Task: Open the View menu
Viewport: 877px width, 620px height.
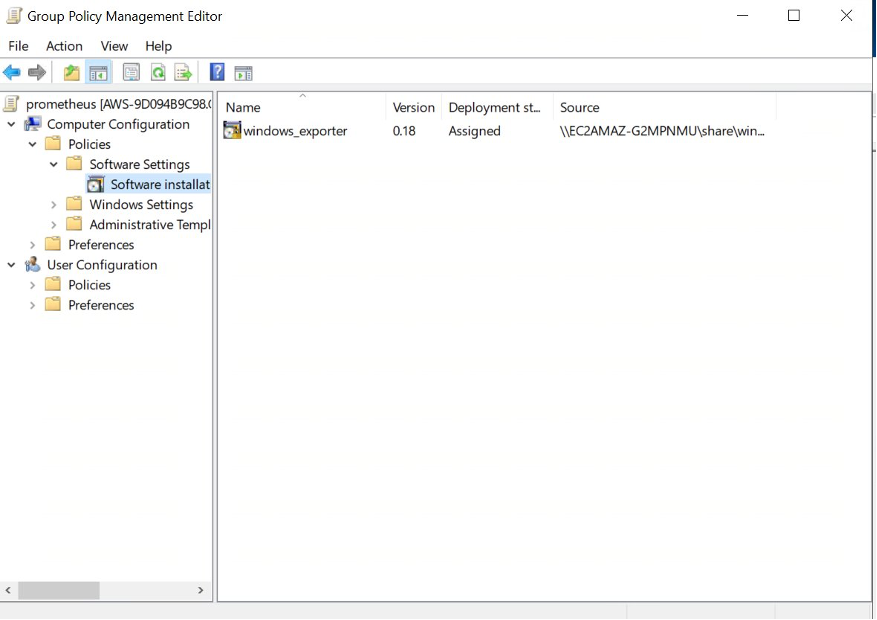Action: [113, 46]
